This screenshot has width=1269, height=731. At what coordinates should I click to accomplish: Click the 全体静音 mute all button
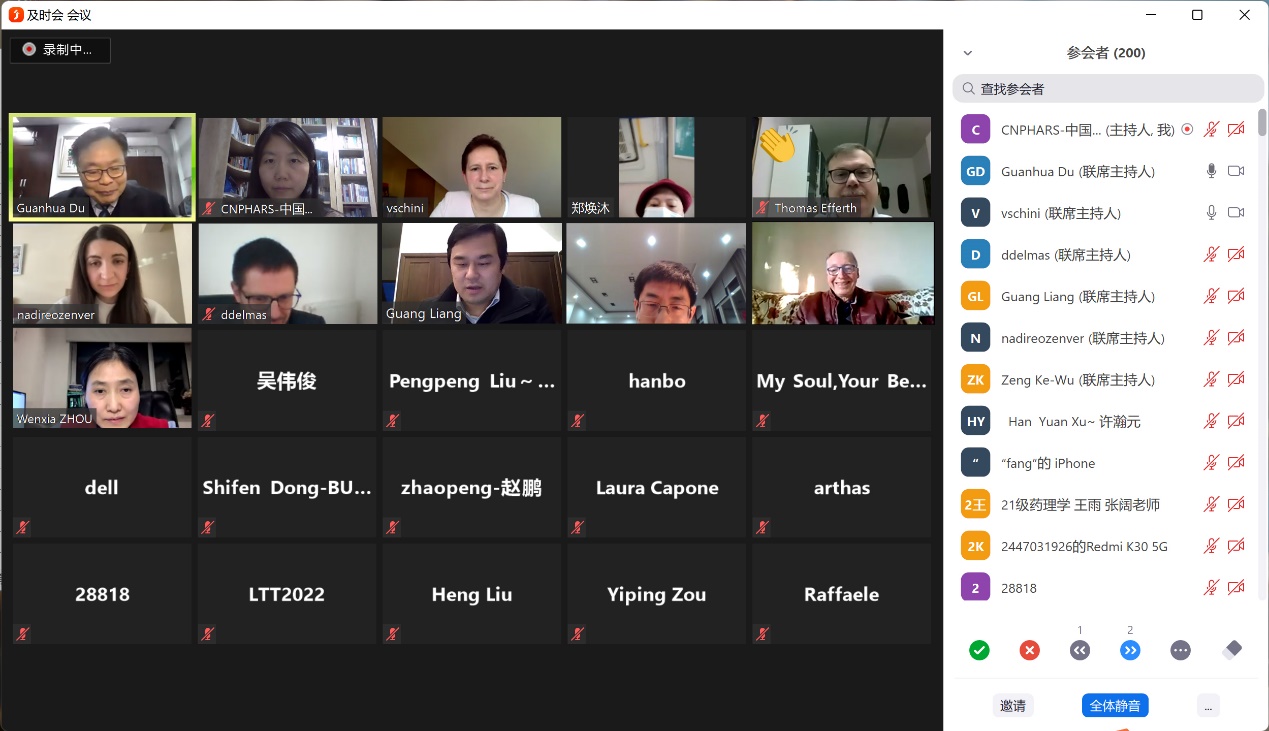pyautogui.click(x=1115, y=705)
